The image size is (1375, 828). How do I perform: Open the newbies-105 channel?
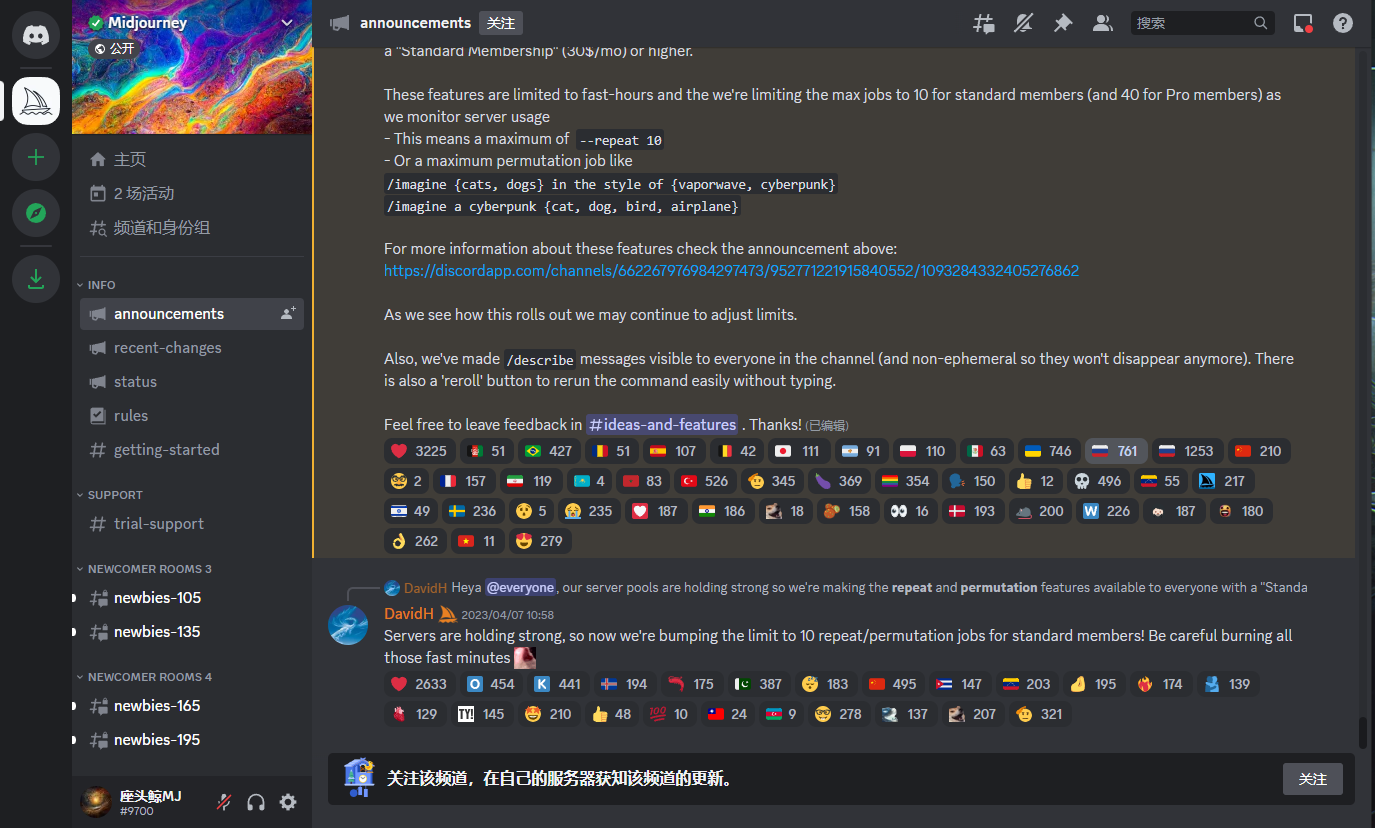click(192, 598)
